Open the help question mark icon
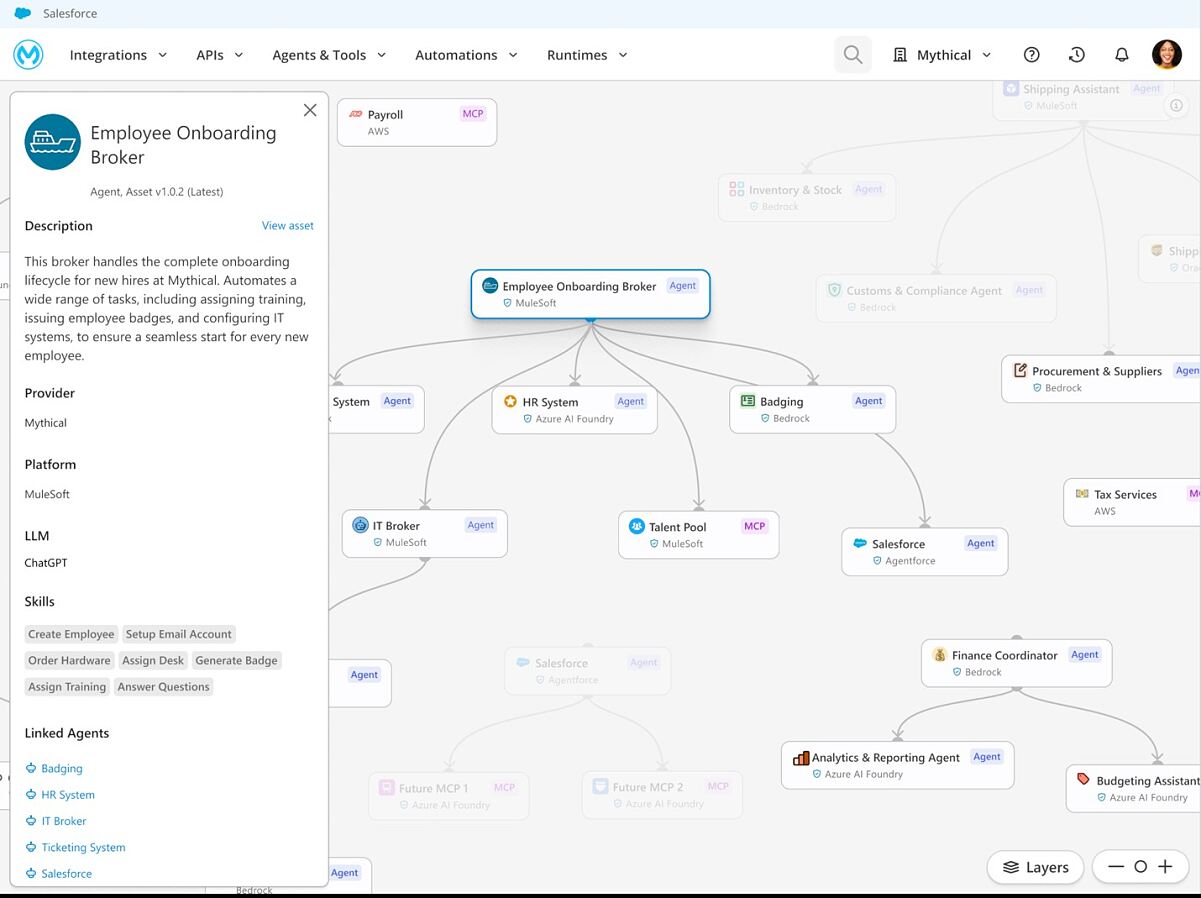This screenshot has width=1201, height=898. [1032, 55]
